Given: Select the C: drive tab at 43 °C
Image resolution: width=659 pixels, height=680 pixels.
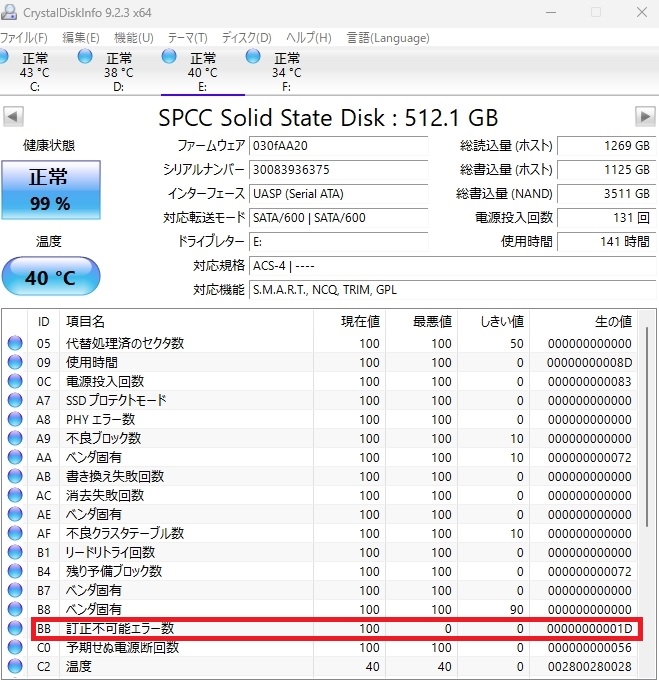Looking at the screenshot, I should pos(33,71).
